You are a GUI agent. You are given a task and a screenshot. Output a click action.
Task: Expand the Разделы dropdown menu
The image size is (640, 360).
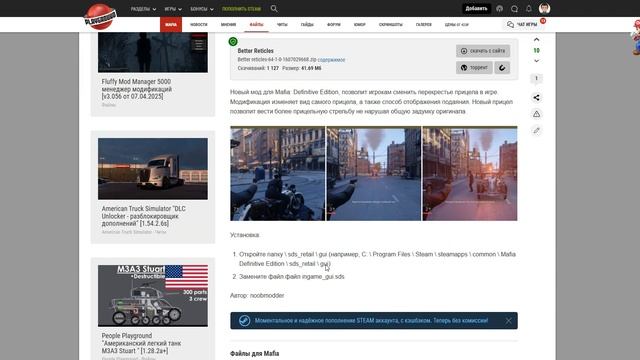click(143, 9)
